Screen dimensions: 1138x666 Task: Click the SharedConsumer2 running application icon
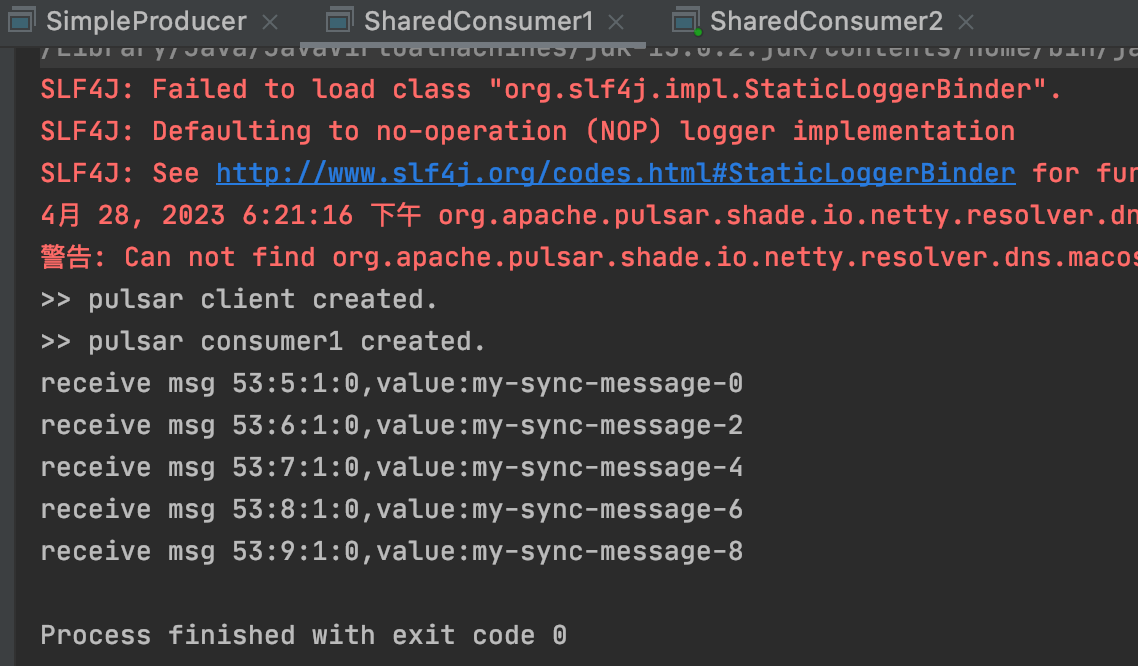(686, 20)
